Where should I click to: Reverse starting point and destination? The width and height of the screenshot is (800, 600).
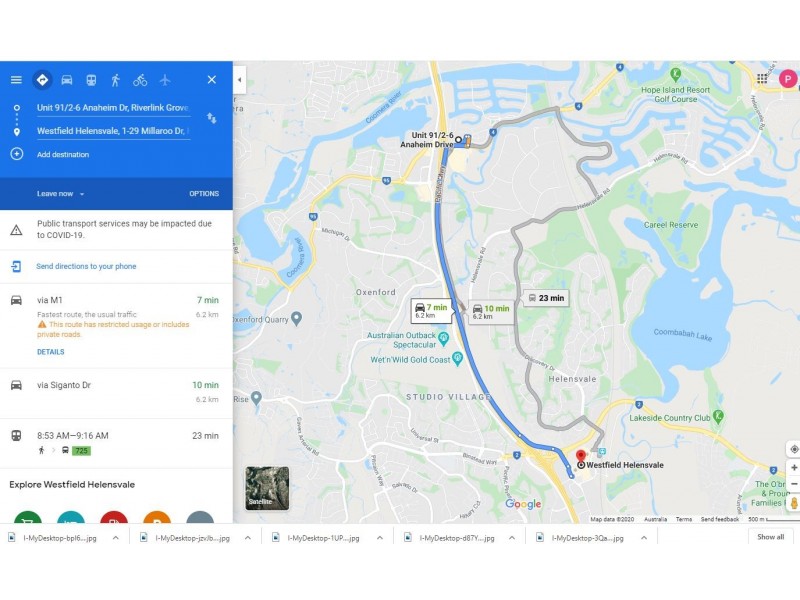tap(212, 118)
